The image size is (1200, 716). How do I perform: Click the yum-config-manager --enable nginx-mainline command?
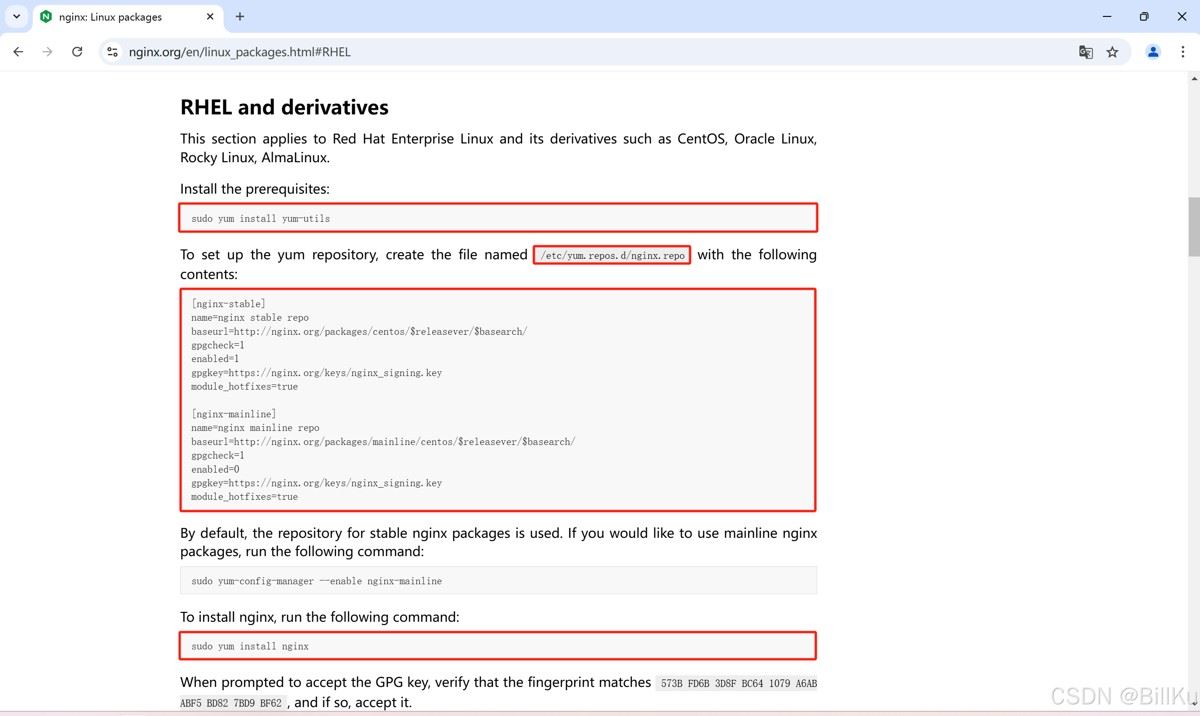(x=317, y=581)
